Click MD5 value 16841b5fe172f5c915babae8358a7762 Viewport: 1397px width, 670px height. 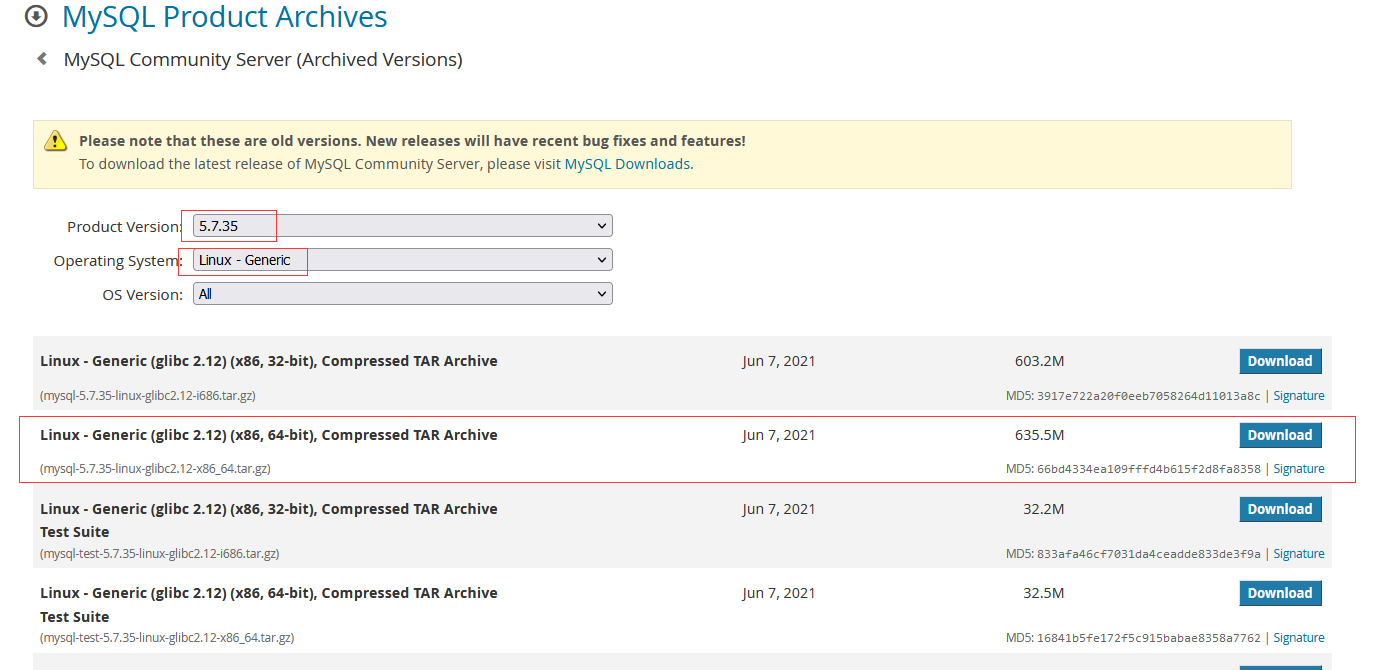(x=1147, y=638)
